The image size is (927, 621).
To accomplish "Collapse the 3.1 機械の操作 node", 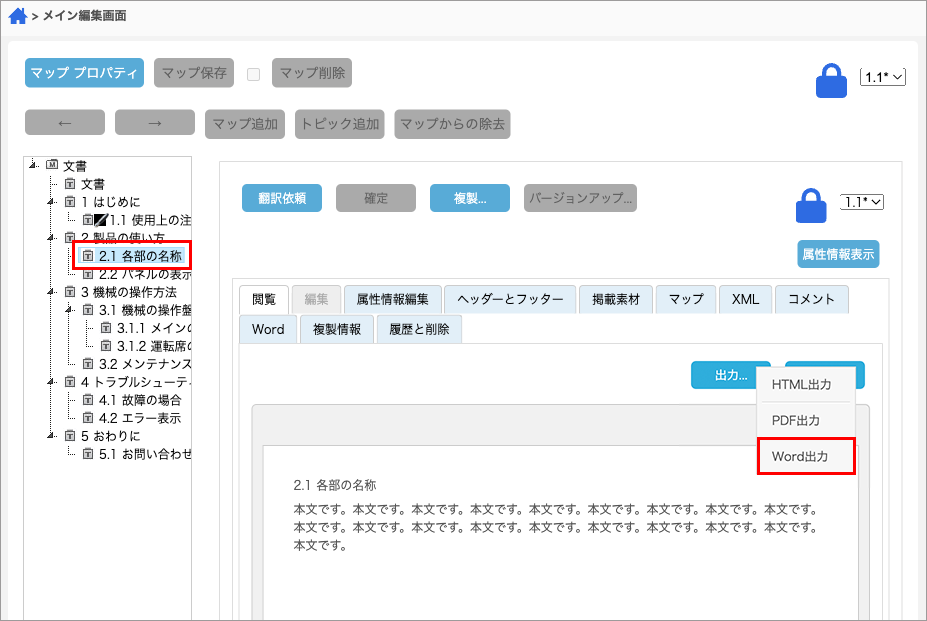I will (x=70, y=310).
